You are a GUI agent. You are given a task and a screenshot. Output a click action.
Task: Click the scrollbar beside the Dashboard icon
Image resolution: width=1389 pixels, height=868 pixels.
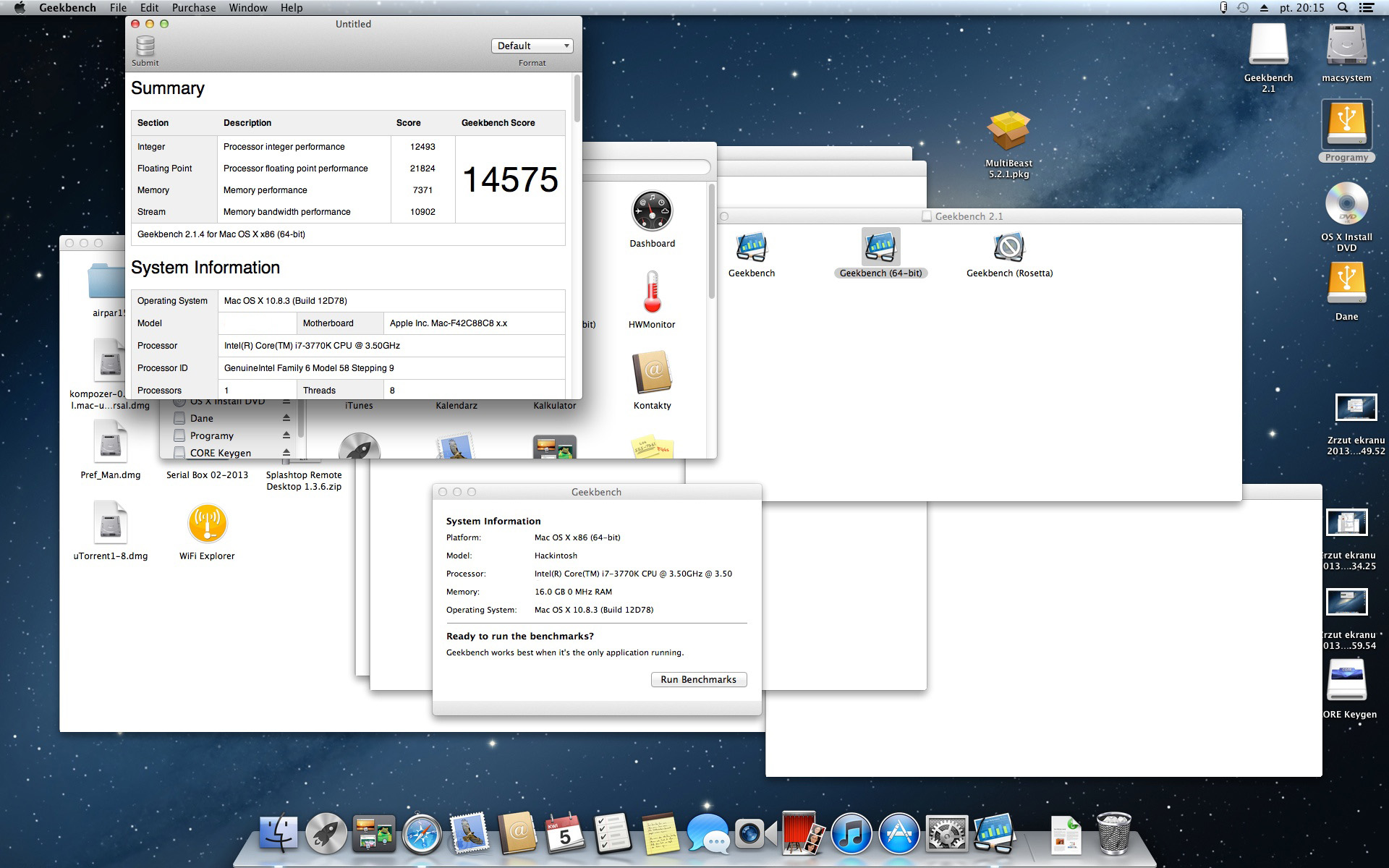[712, 241]
